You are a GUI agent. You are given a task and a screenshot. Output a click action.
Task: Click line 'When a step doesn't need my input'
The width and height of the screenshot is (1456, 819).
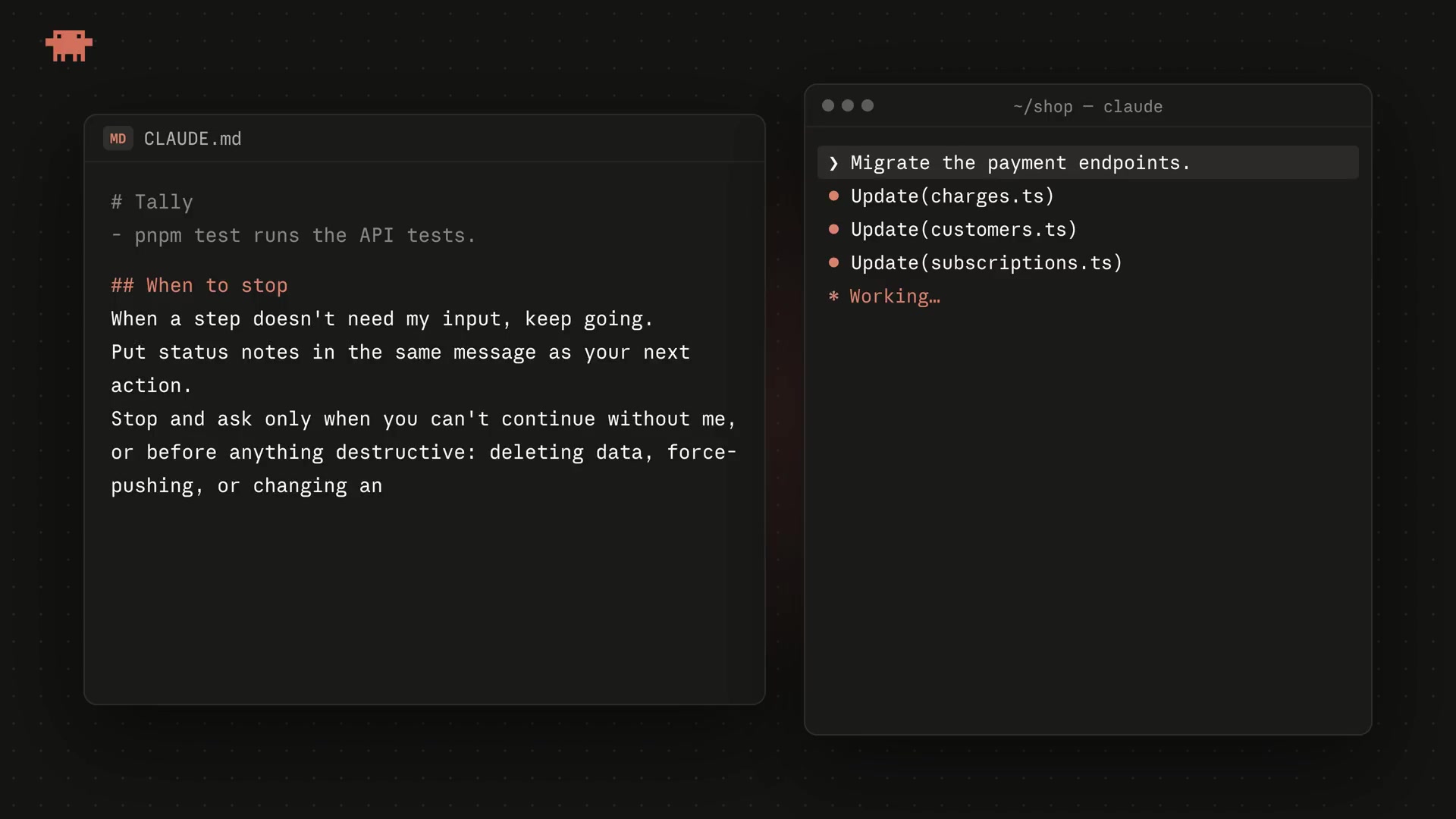point(382,319)
